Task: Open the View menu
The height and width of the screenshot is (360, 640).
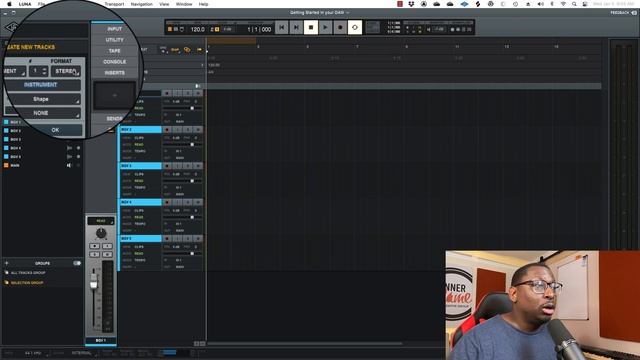Action: pos(164,4)
